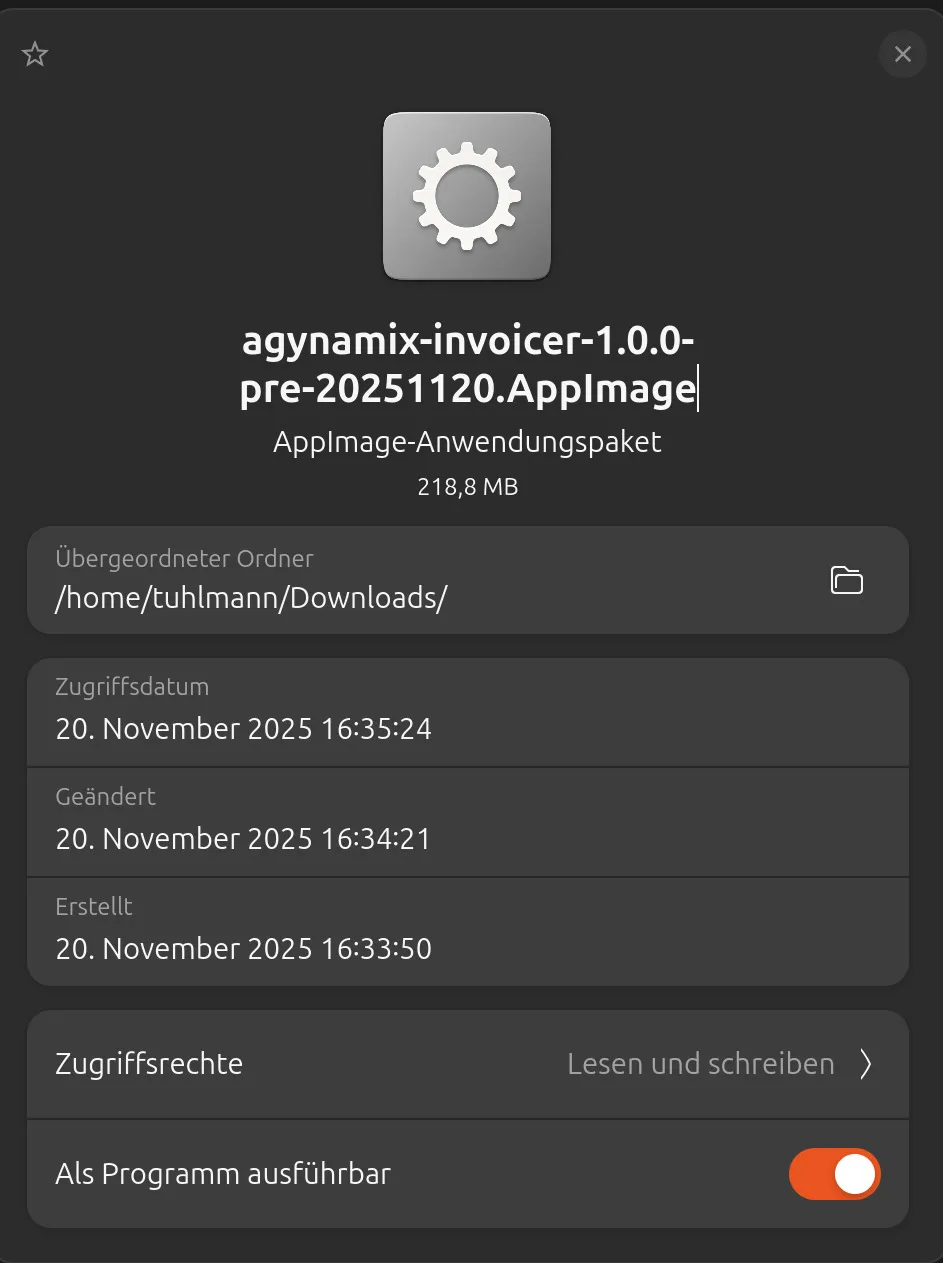
Task: Click the folder button in the Übergeordneter Ordner row
Action: click(846, 580)
